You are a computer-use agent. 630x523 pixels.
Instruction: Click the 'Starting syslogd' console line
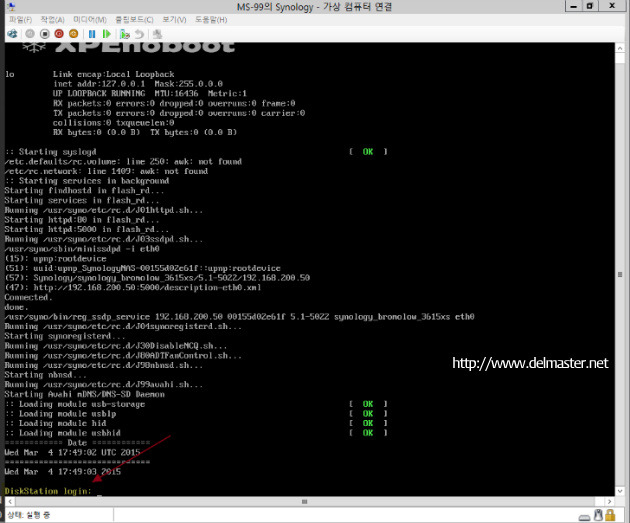(x=51, y=152)
